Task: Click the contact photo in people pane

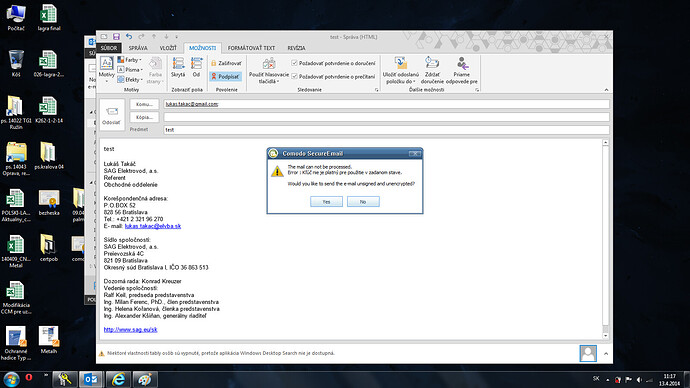Action: coord(588,353)
